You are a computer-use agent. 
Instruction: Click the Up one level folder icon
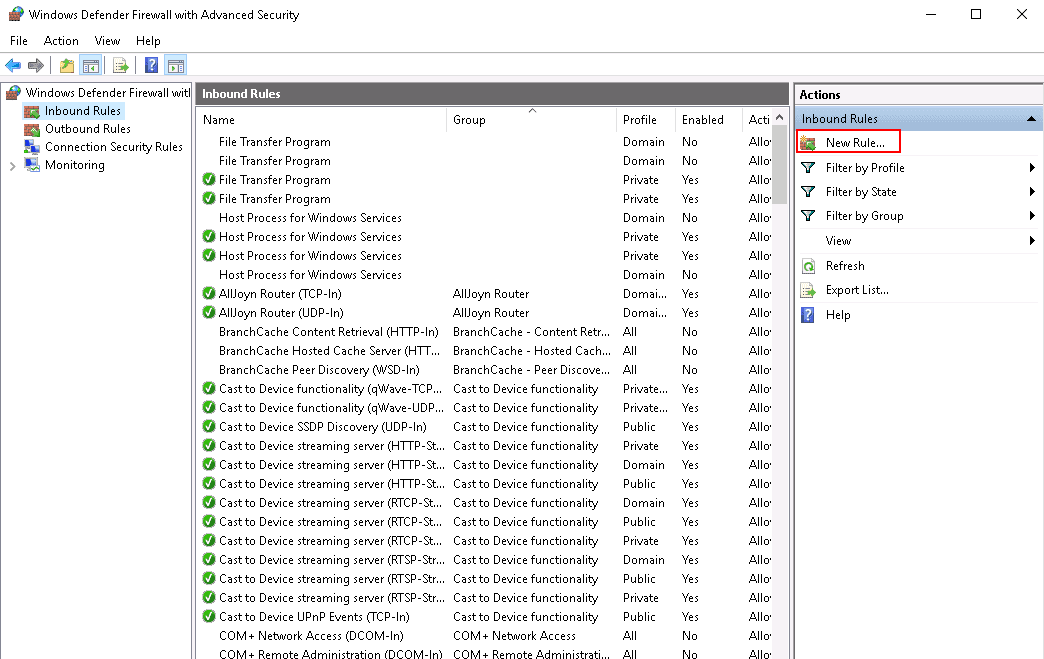click(67, 65)
